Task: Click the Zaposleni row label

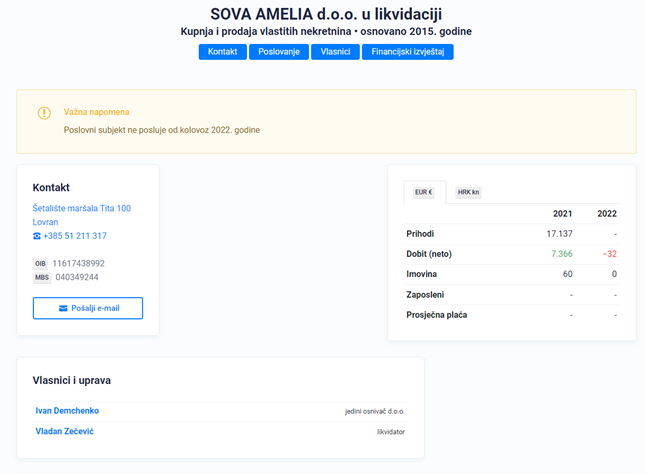Action: 425,295
